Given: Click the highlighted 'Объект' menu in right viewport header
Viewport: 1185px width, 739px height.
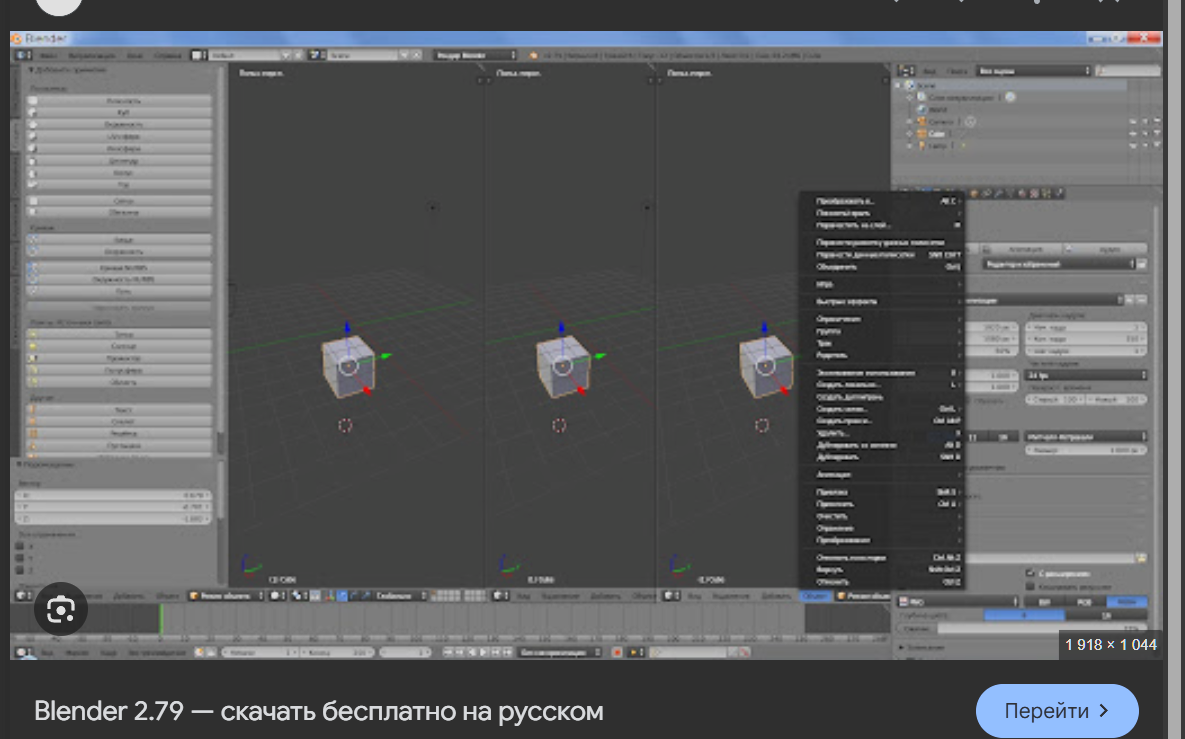Looking at the screenshot, I should pos(815,596).
